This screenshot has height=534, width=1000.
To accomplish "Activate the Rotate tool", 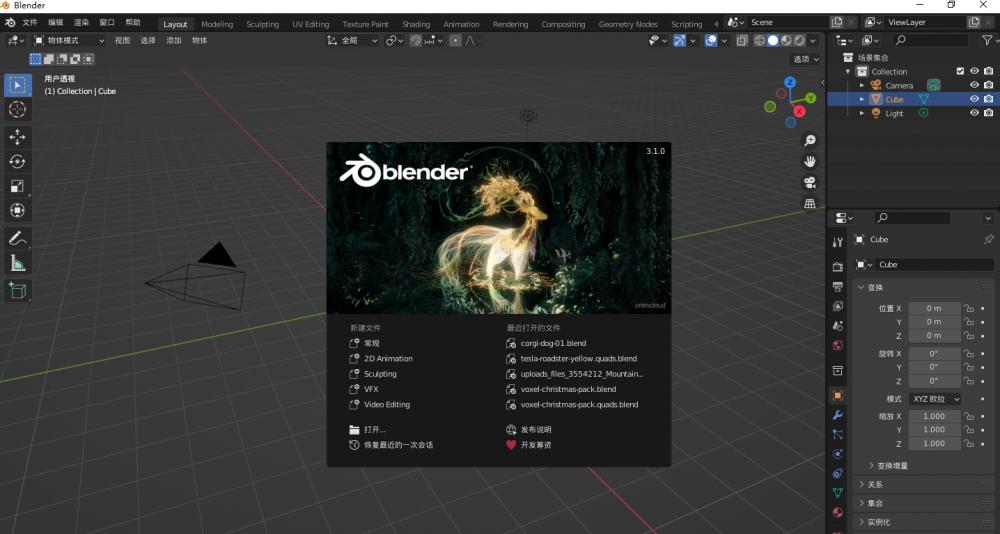I will coord(18,161).
